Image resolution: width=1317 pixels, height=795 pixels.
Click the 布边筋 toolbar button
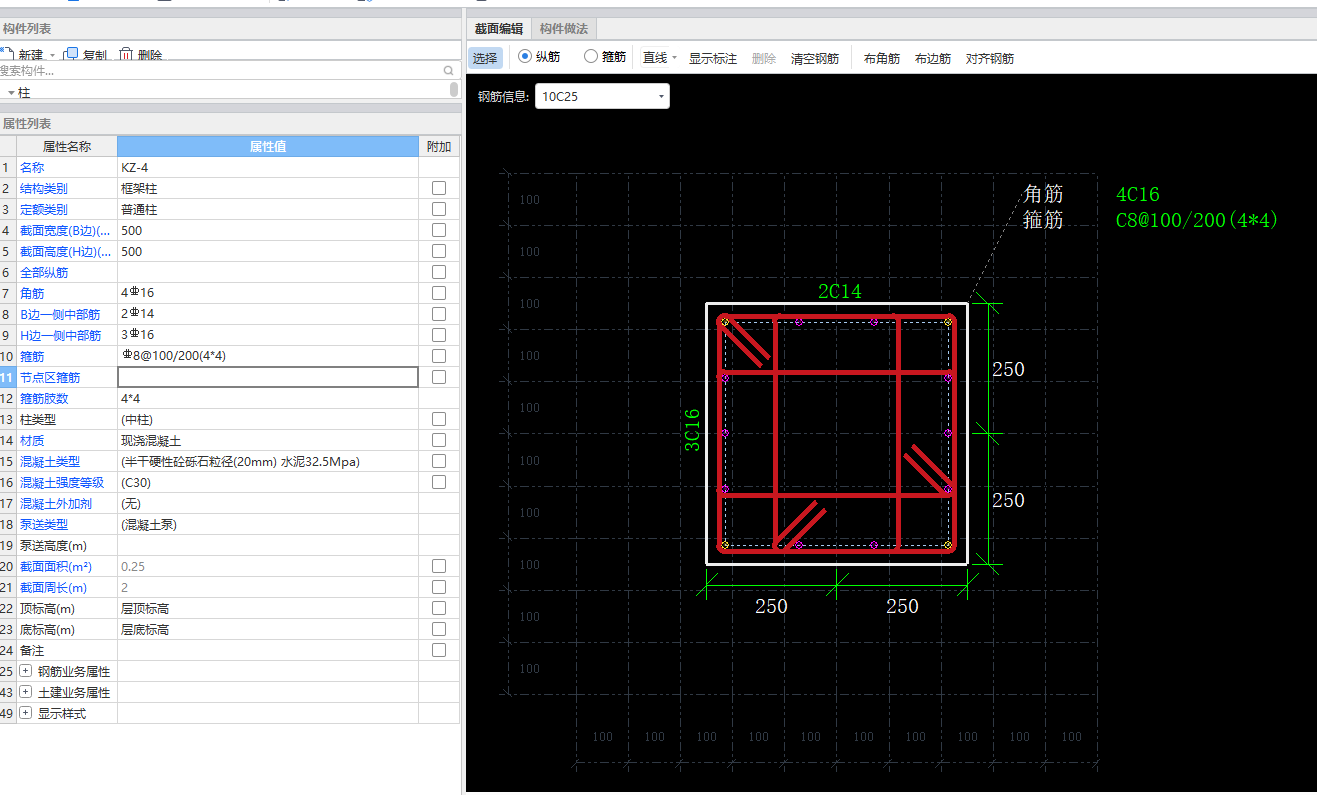(933, 58)
